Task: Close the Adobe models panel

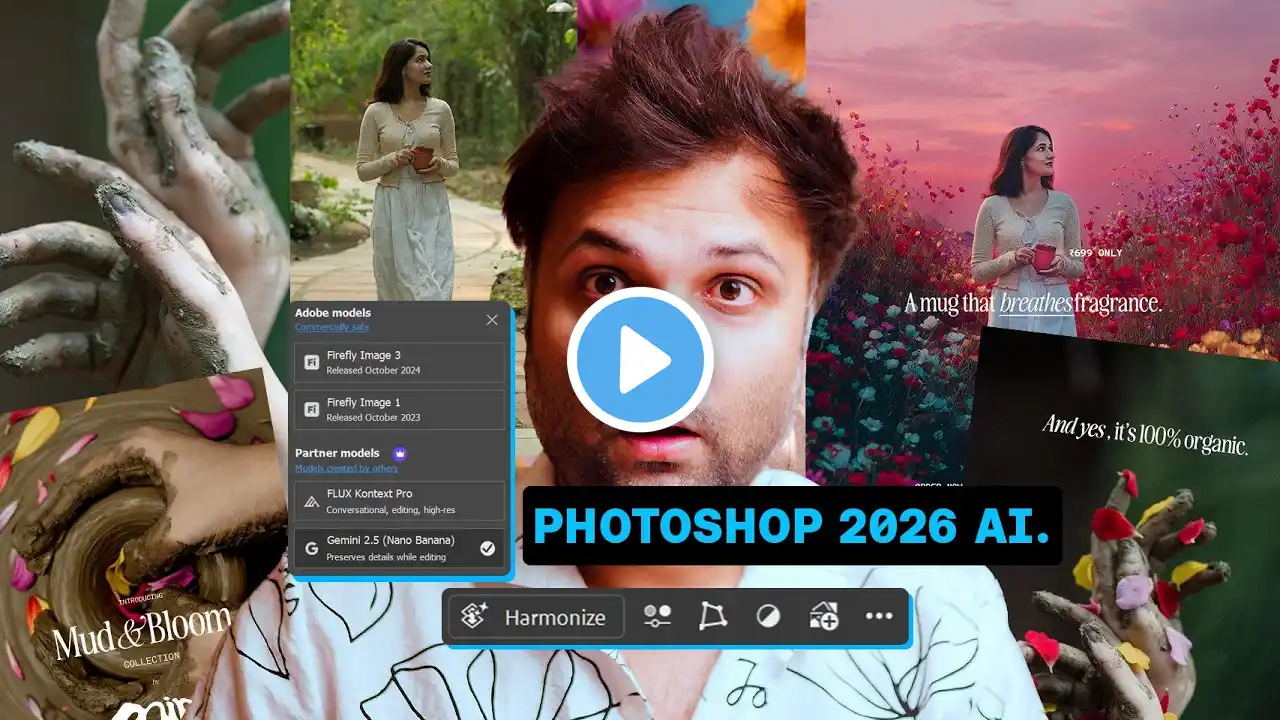Action: coord(492,320)
